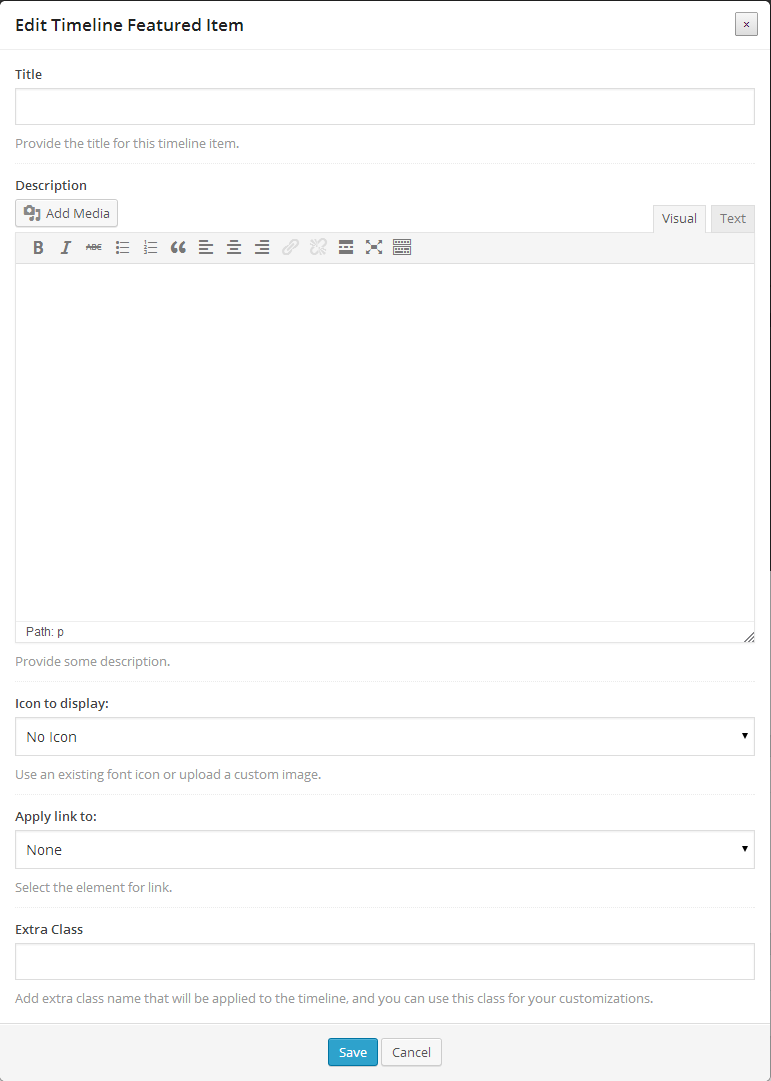Toggle bold formatting in editor toolbar
The image size is (771, 1081).
(38, 247)
